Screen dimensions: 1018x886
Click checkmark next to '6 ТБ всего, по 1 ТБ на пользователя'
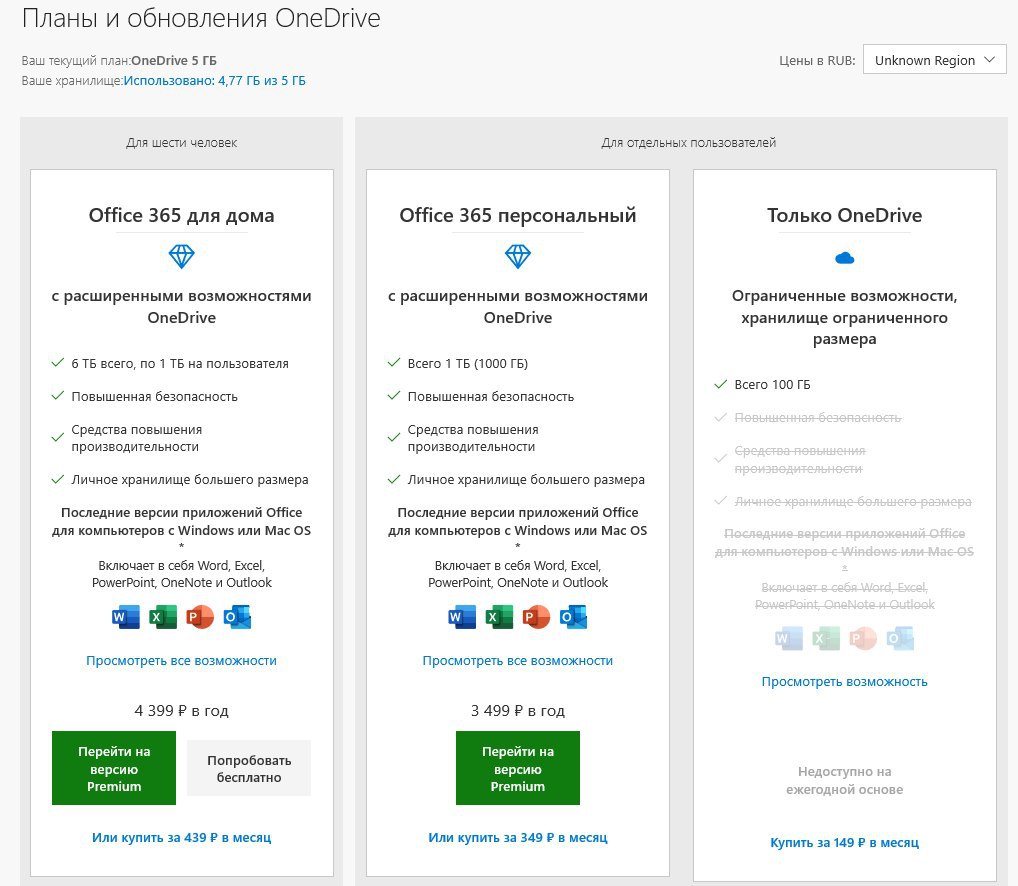(58, 363)
